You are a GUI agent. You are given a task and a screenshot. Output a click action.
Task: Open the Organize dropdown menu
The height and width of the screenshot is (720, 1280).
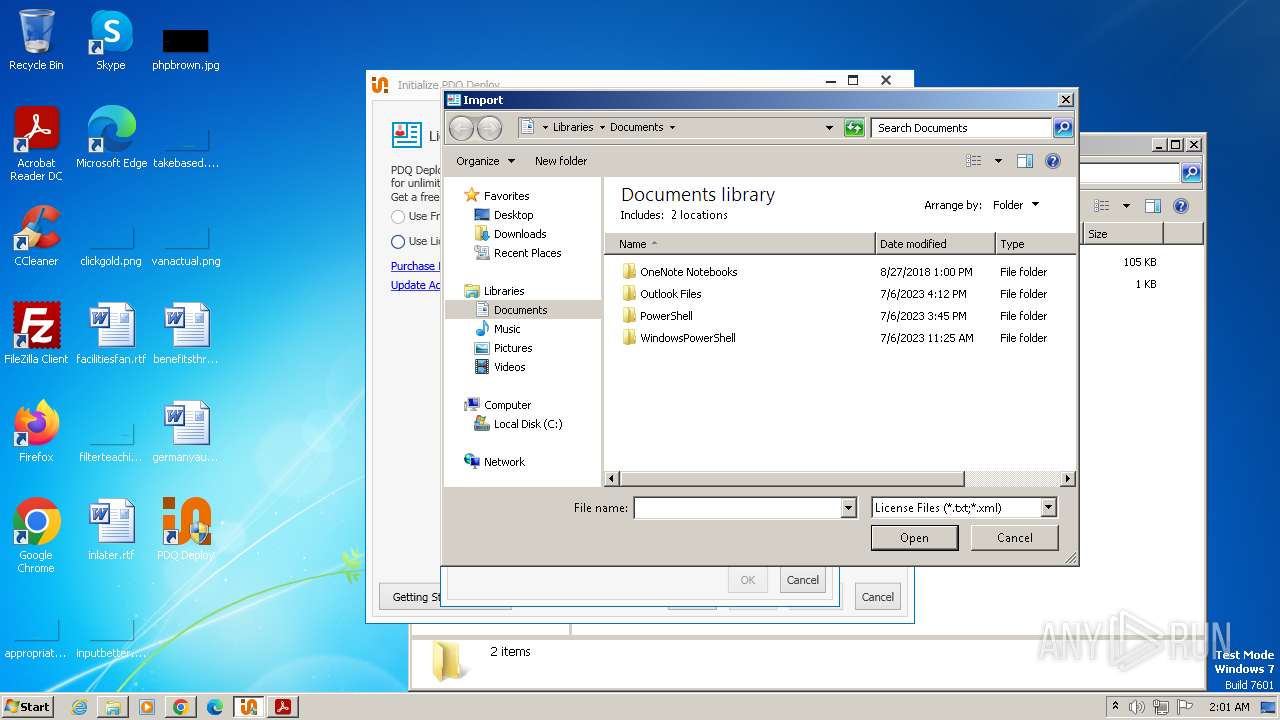(486, 161)
